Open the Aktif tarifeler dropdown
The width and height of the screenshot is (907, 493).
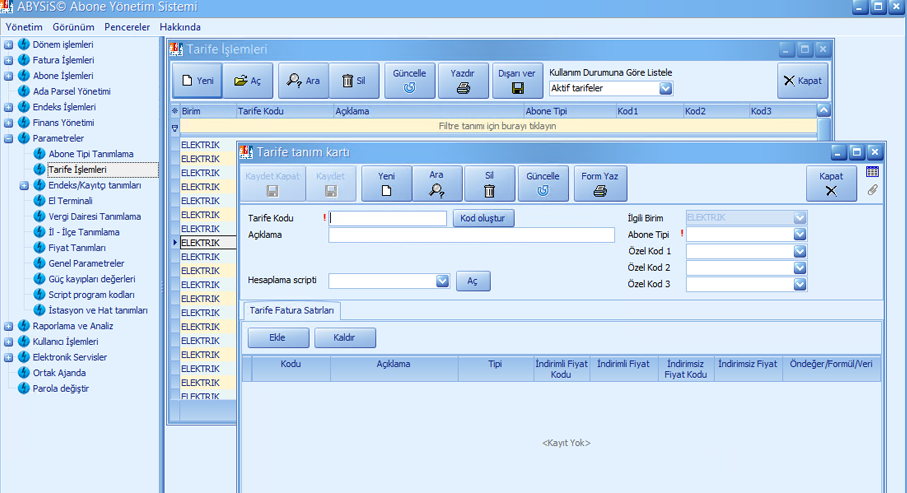tap(666, 89)
